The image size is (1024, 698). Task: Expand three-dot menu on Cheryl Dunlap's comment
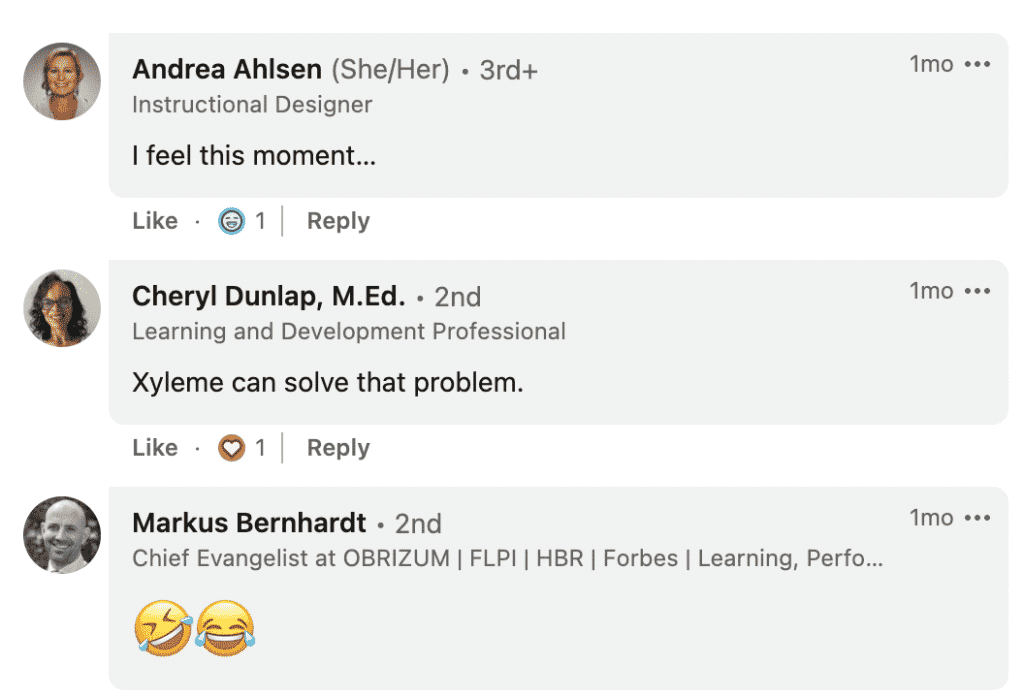pos(976,291)
